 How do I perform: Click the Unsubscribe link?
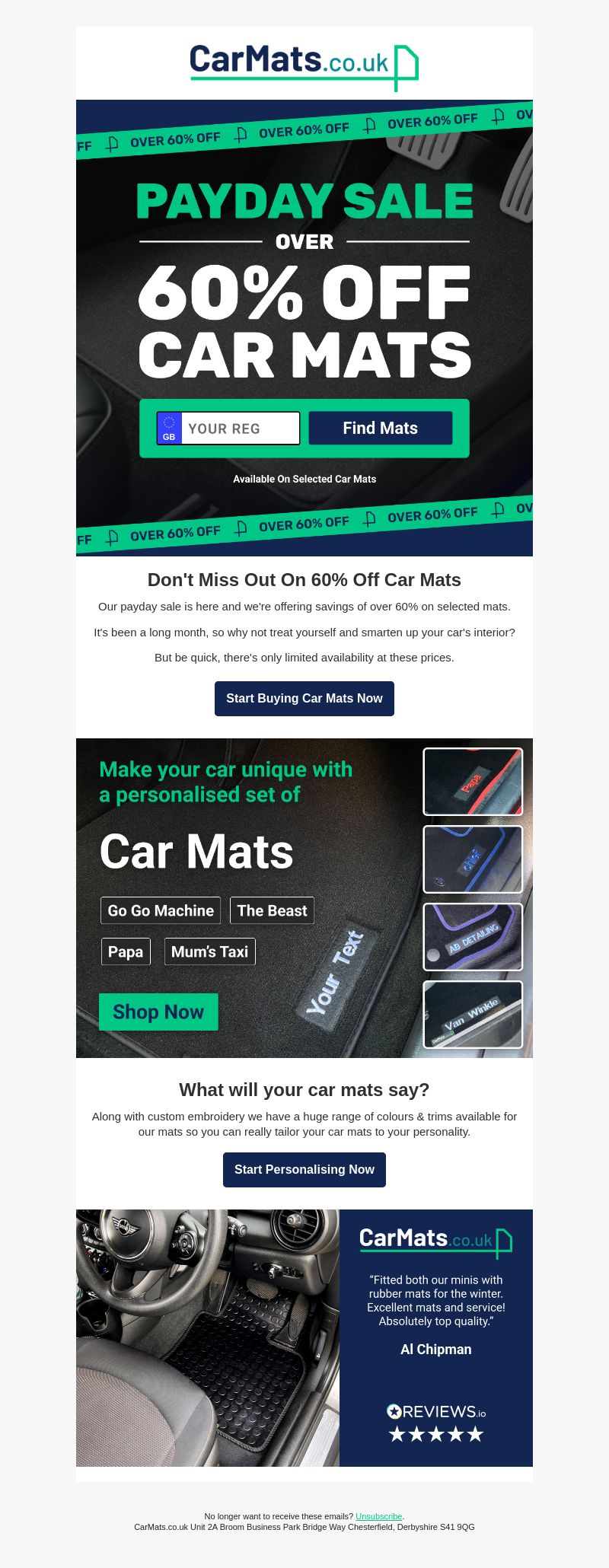tap(379, 1516)
